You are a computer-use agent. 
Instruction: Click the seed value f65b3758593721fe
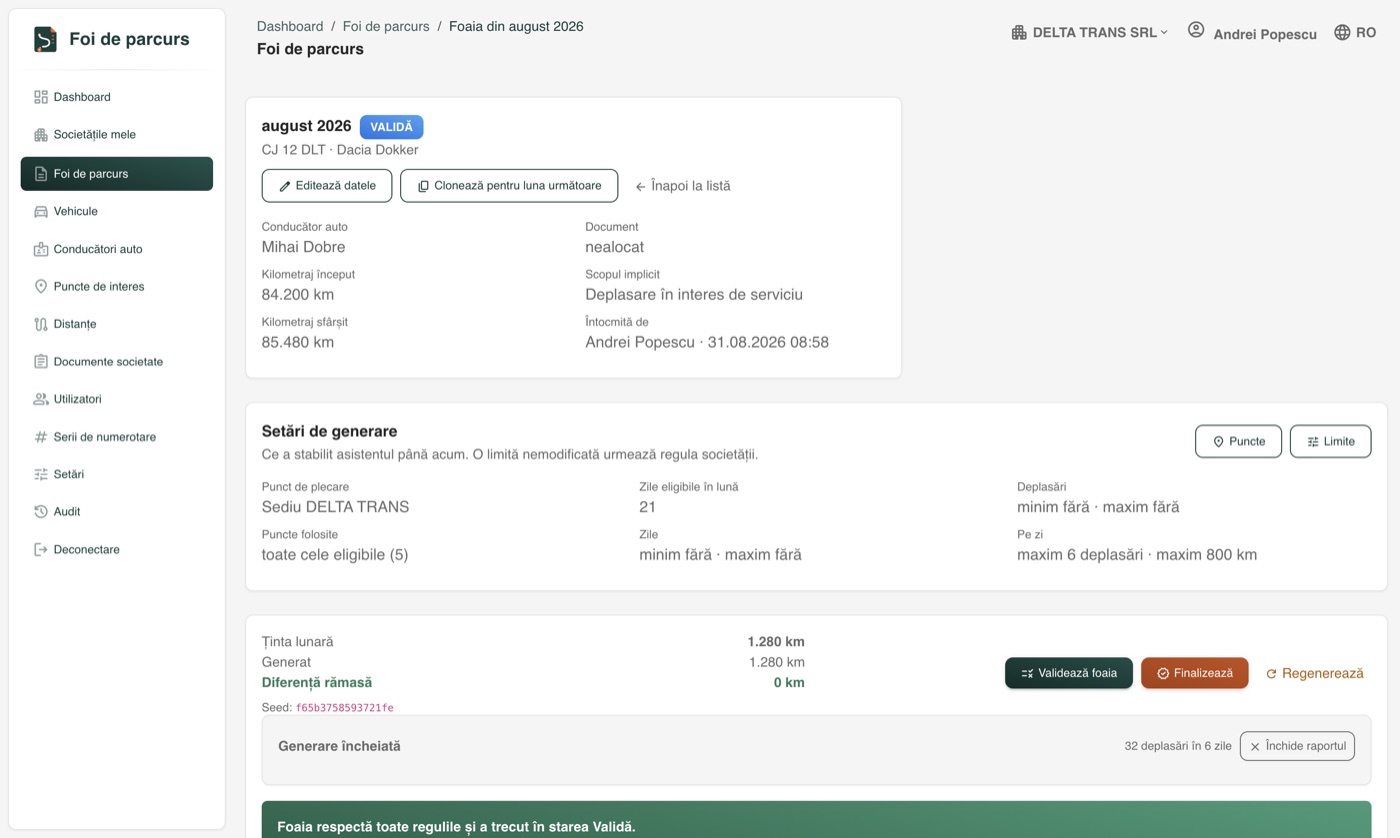(345, 708)
